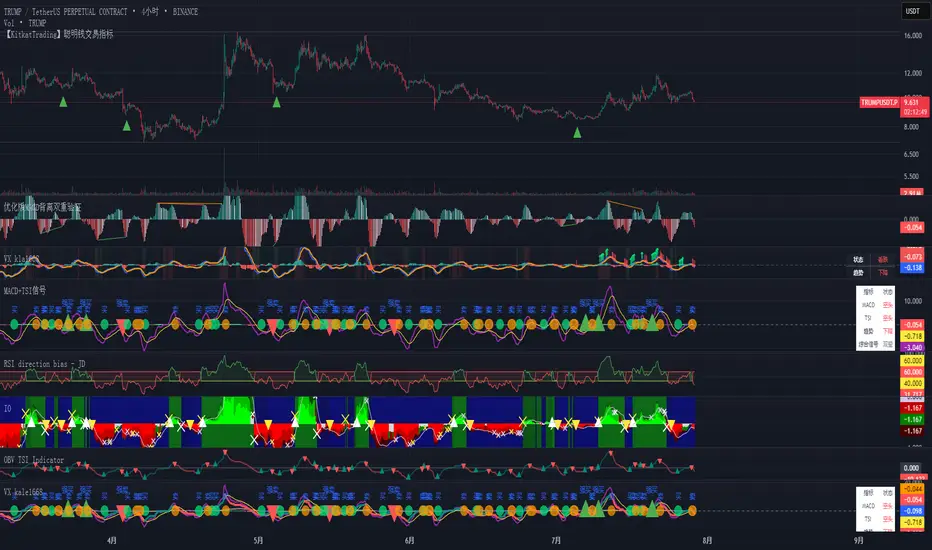The height and width of the screenshot is (550, 932).
Task: Select the VX kale1668 legend at bottom
Action: click(23, 492)
